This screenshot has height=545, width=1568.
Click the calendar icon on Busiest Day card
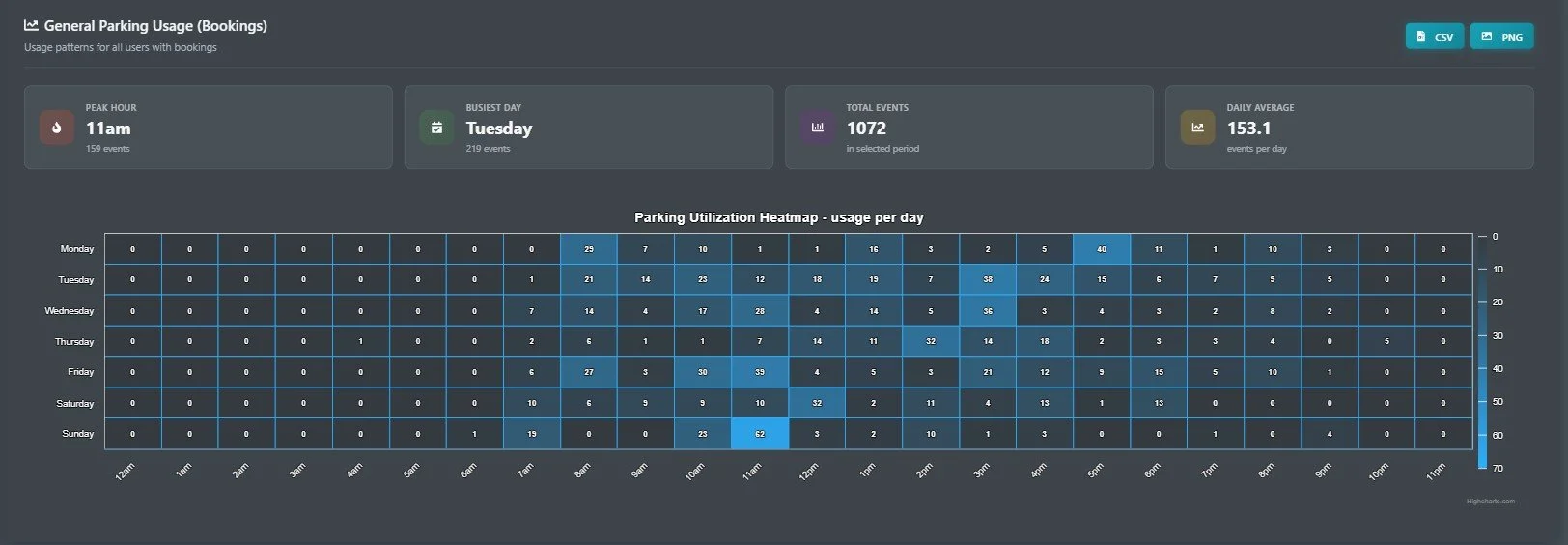(436, 128)
